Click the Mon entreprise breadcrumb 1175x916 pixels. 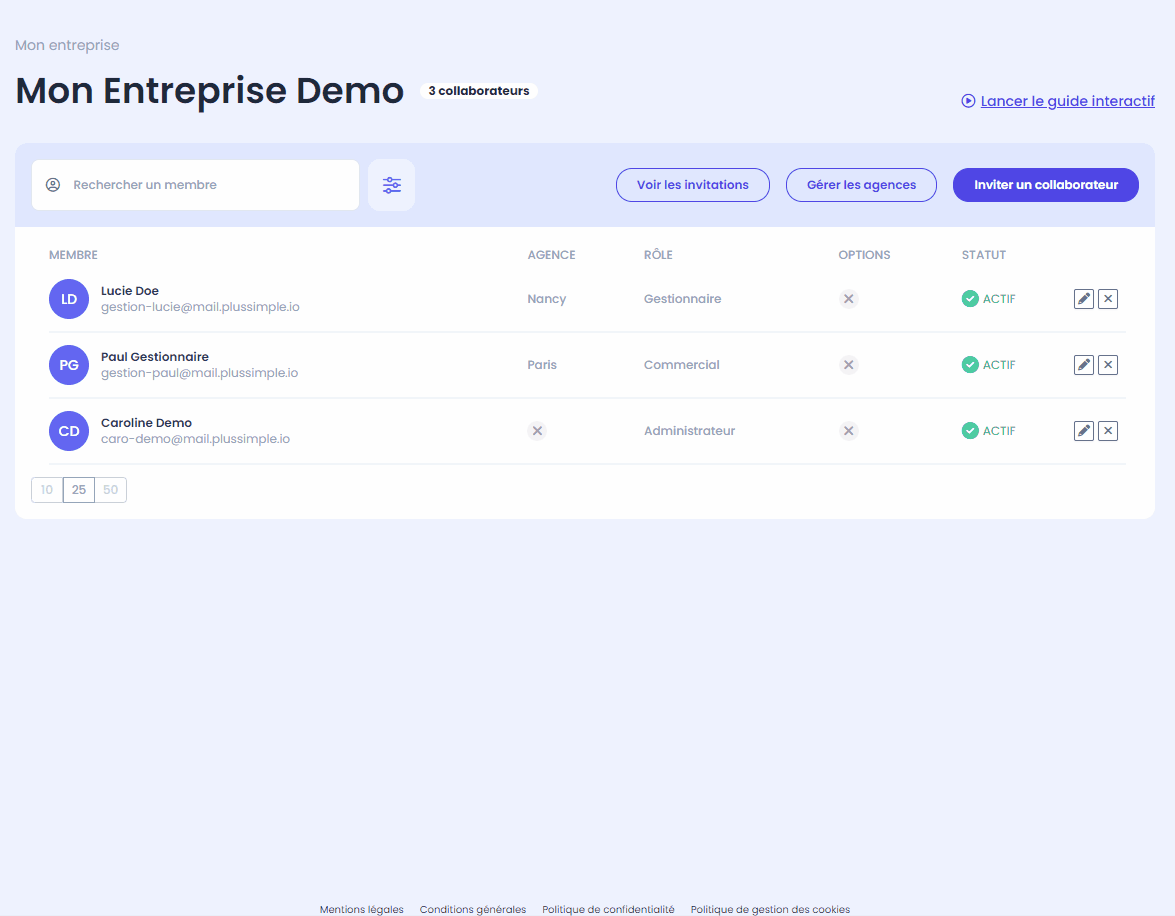click(67, 45)
